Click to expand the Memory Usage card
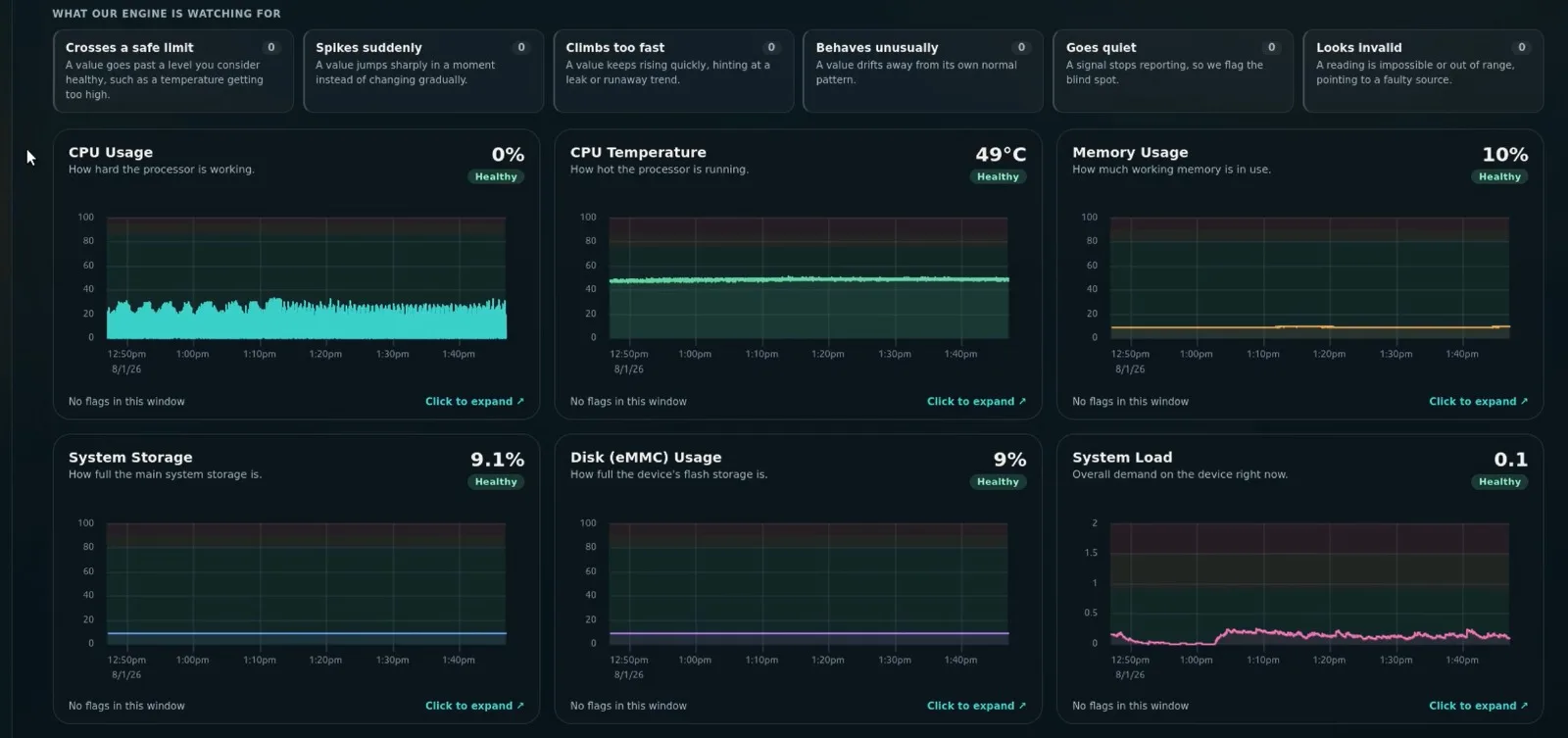Image resolution: width=1568 pixels, height=738 pixels. [x=1478, y=402]
